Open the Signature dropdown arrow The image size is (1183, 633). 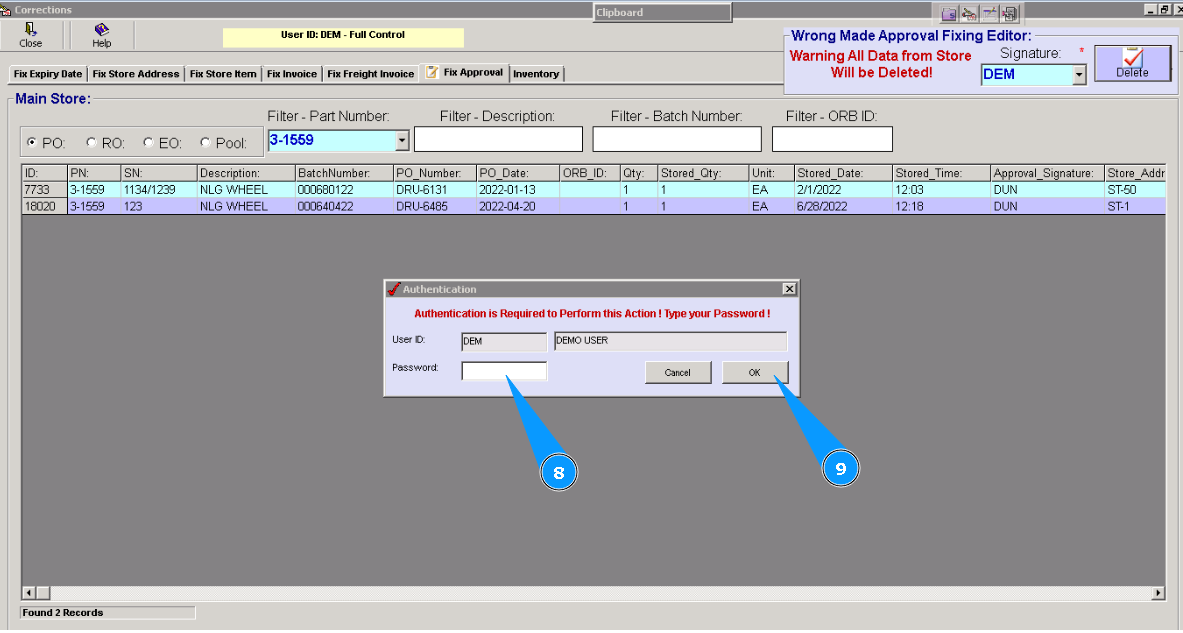pyautogui.click(x=1079, y=75)
